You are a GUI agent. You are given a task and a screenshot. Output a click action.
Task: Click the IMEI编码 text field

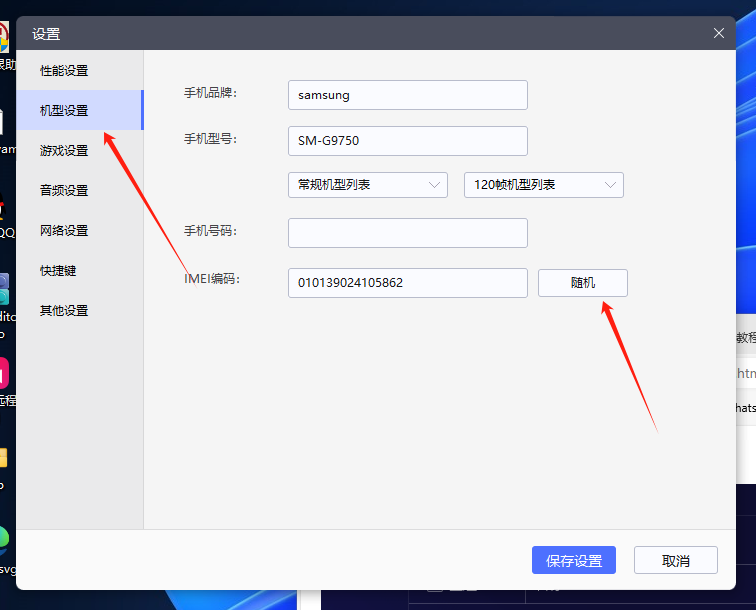[x=407, y=283]
